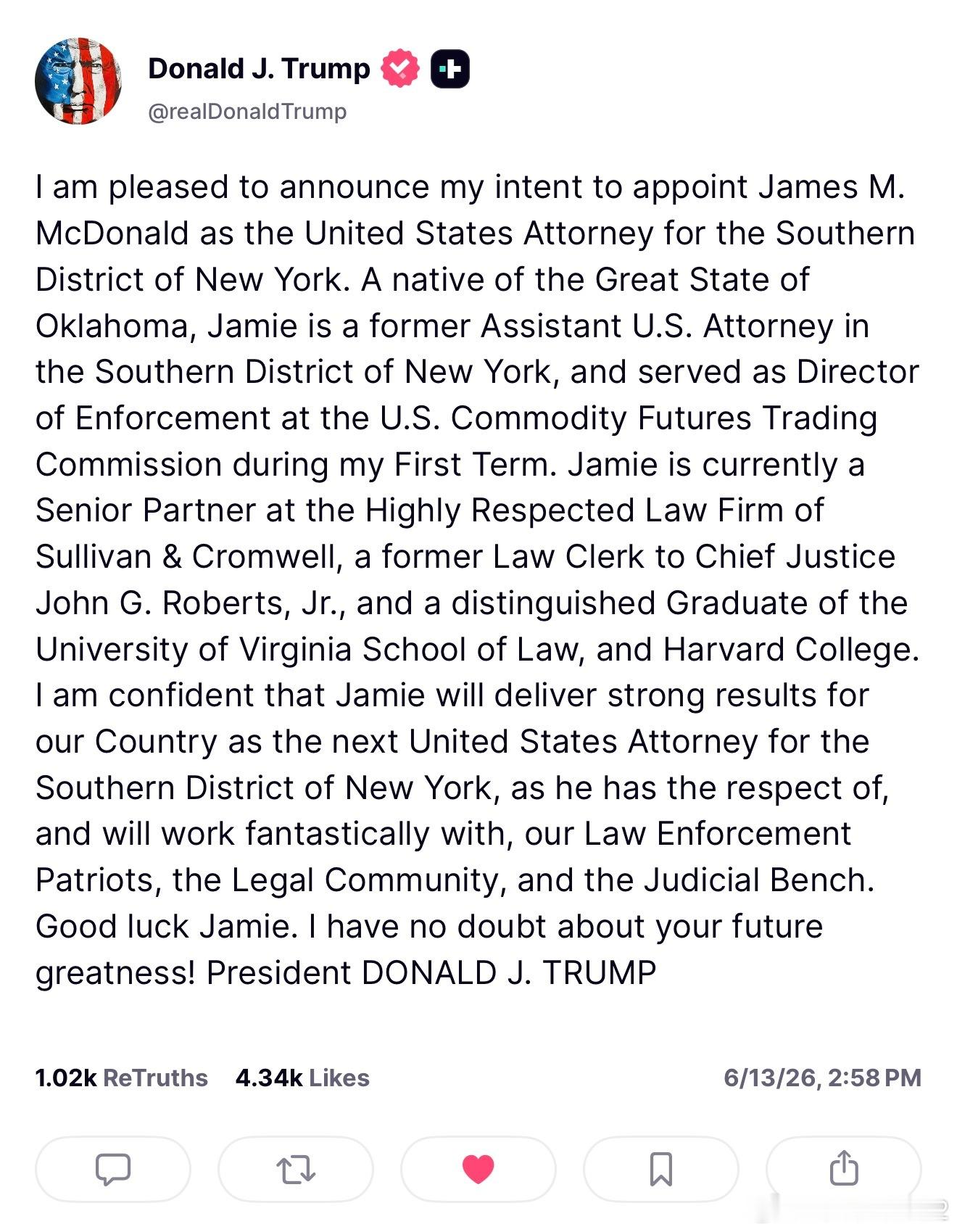Screen dimensions: 957x1232
Task: Click the 'Sullivan & Cromwell' text in post
Action: [188, 557]
